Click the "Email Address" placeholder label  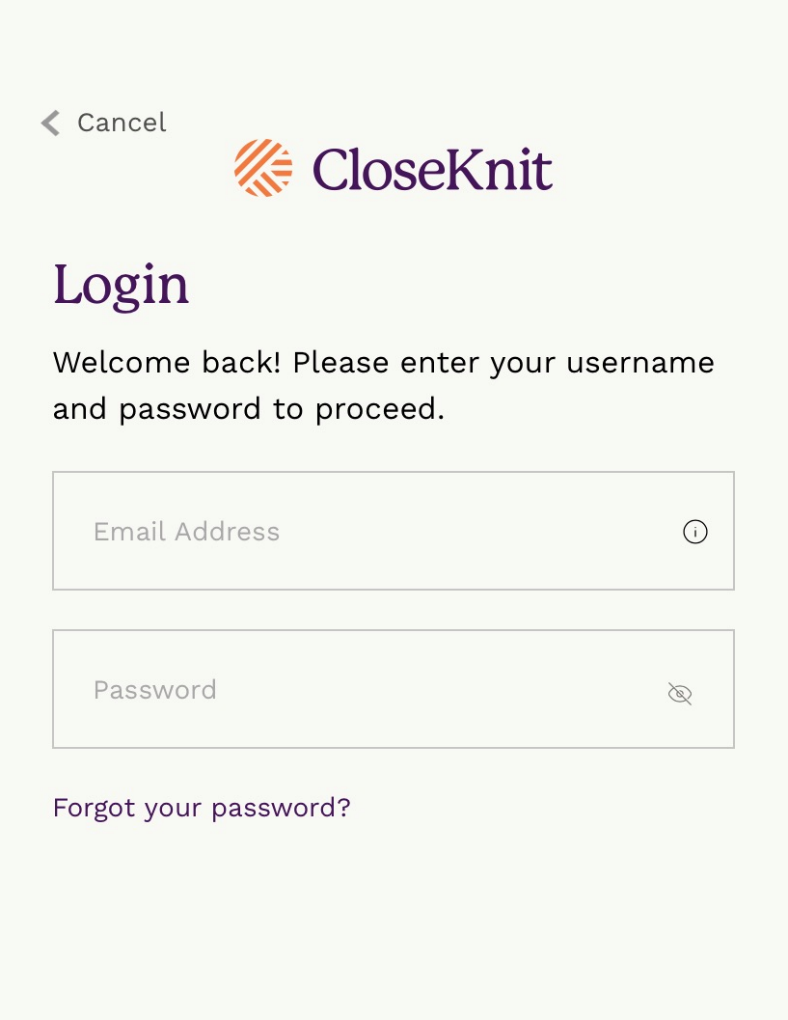(186, 531)
